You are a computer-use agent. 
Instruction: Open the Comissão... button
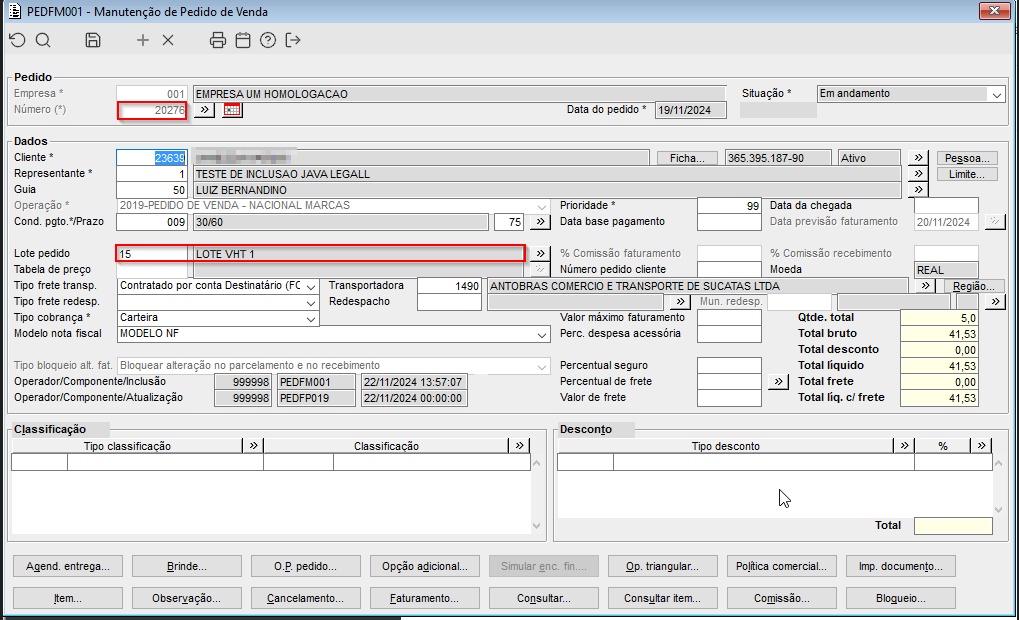click(x=782, y=598)
